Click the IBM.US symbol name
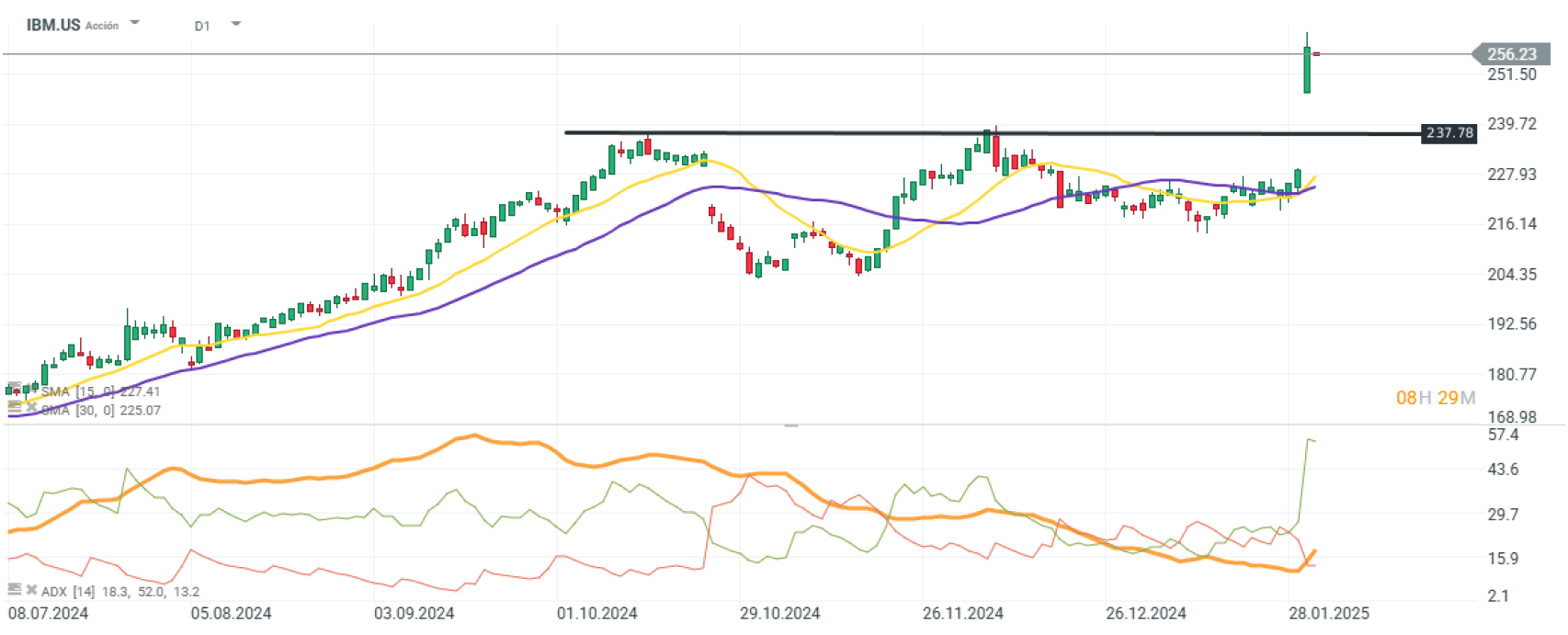 point(53,25)
